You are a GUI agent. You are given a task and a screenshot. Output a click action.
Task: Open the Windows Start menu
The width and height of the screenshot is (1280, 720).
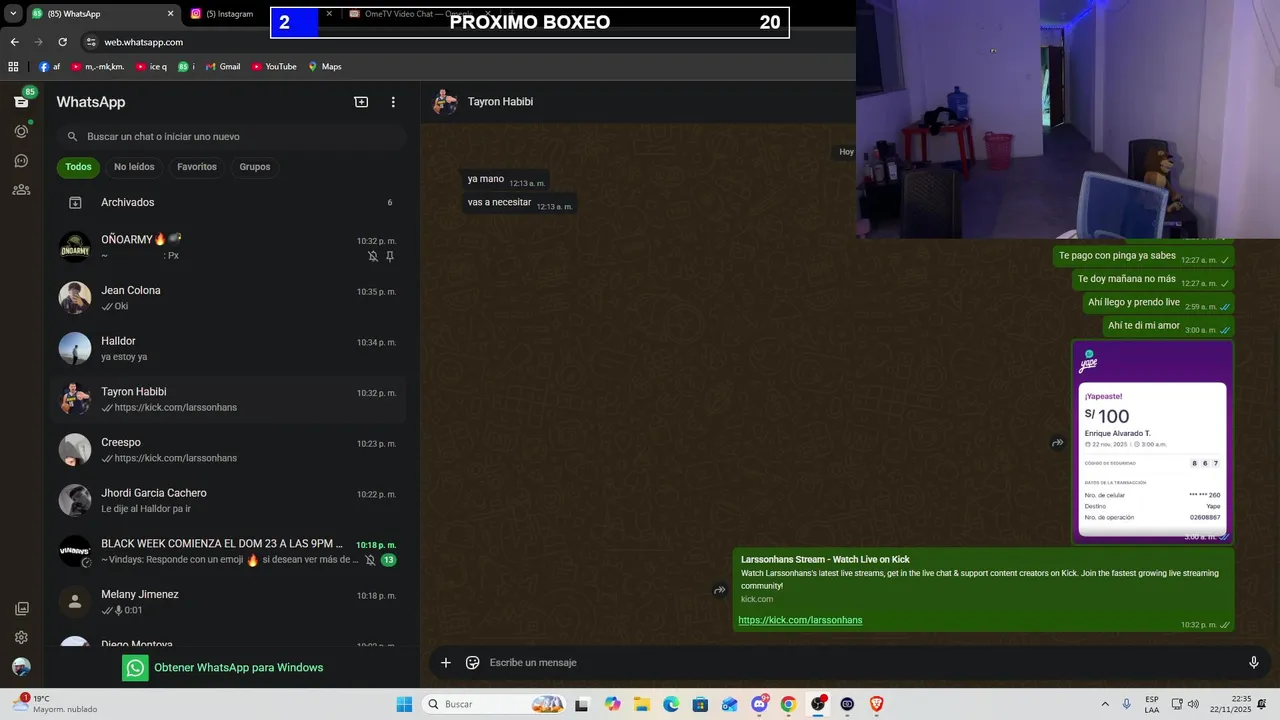pos(404,704)
